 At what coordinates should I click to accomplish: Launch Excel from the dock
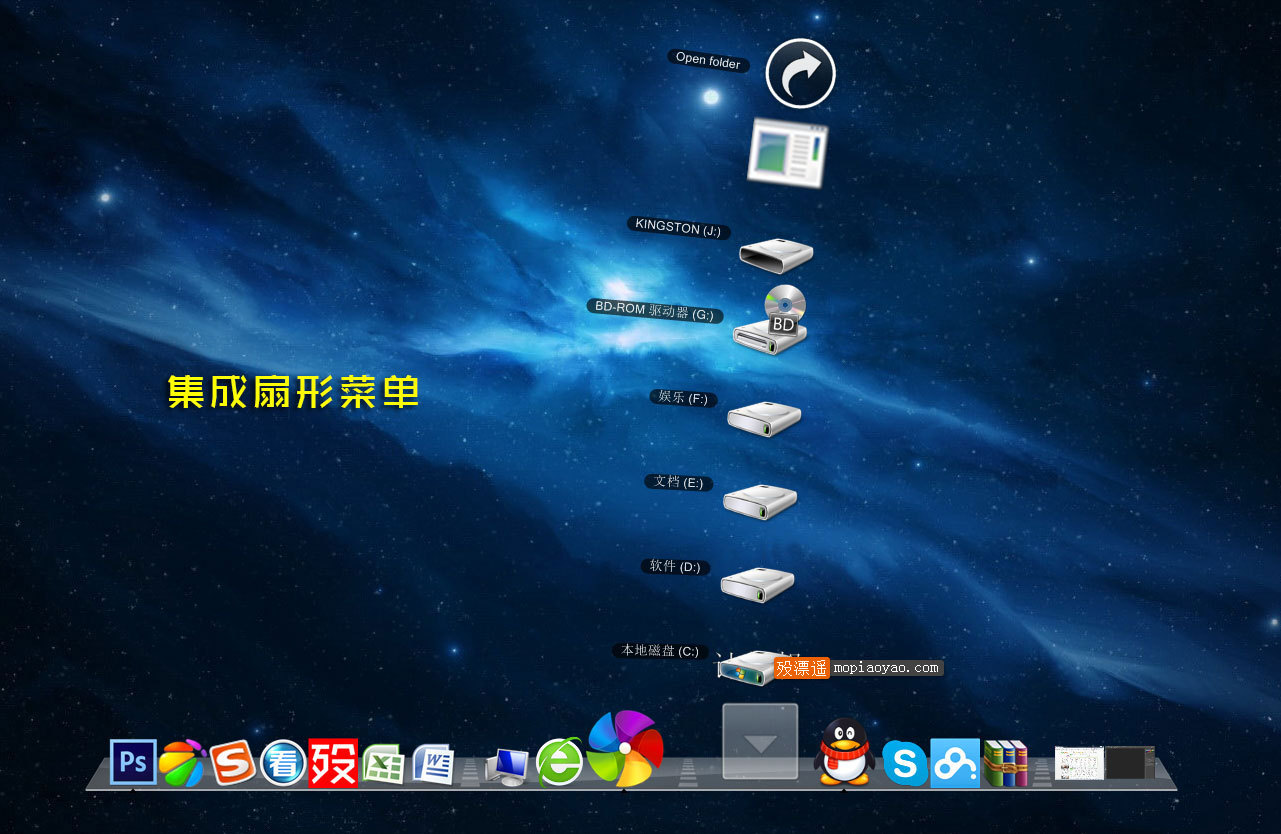(x=383, y=765)
